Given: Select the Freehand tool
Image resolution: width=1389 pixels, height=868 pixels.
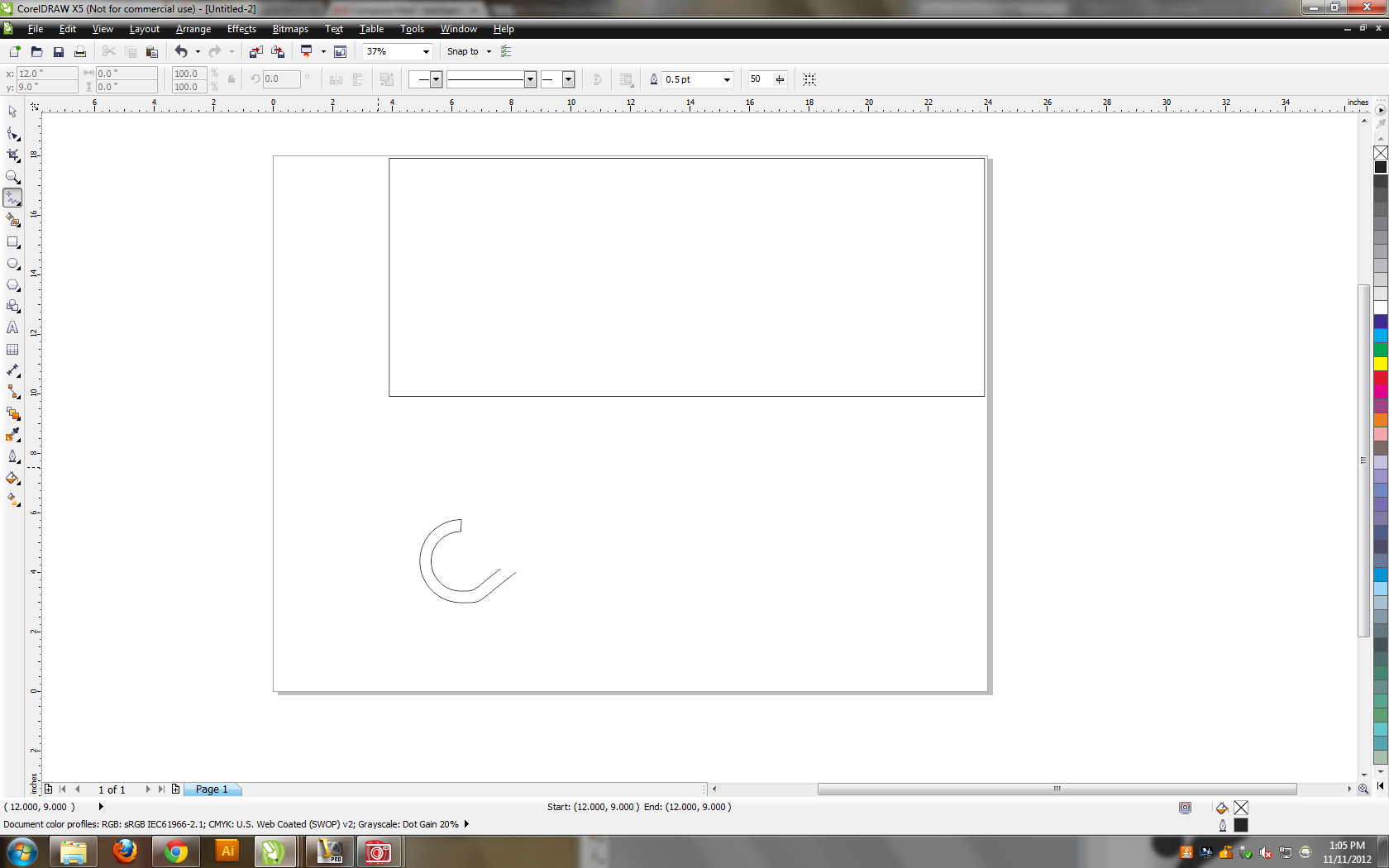Looking at the screenshot, I should [12, 198].
